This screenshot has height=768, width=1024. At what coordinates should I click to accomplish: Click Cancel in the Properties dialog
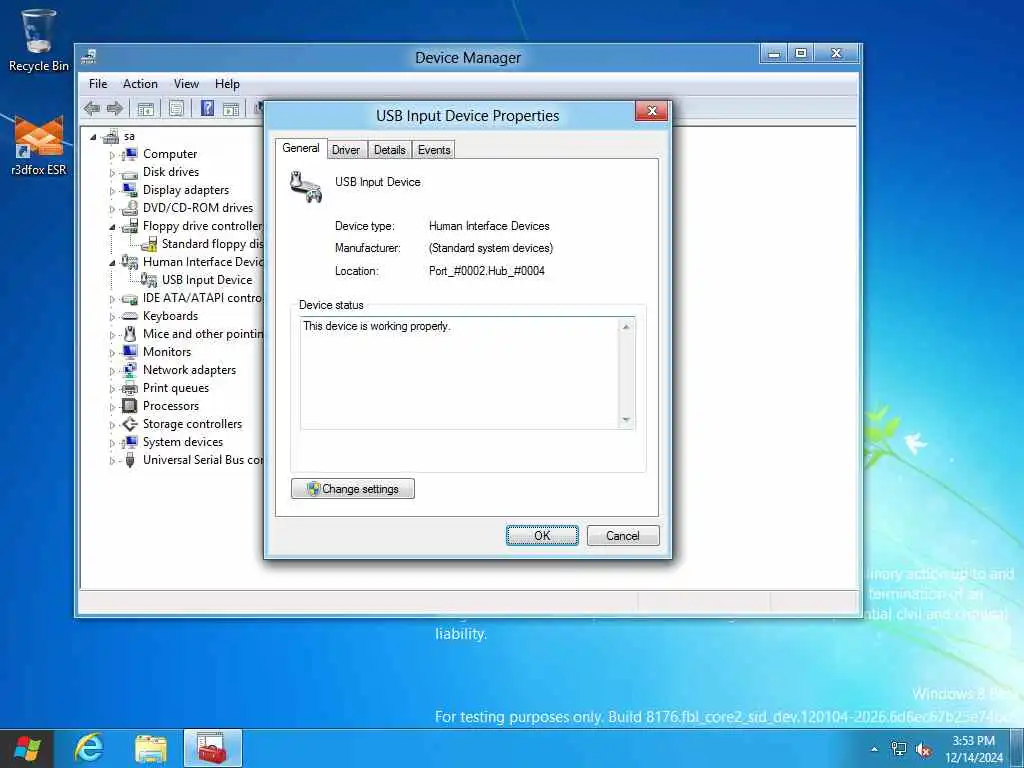[x=623, y=536]
